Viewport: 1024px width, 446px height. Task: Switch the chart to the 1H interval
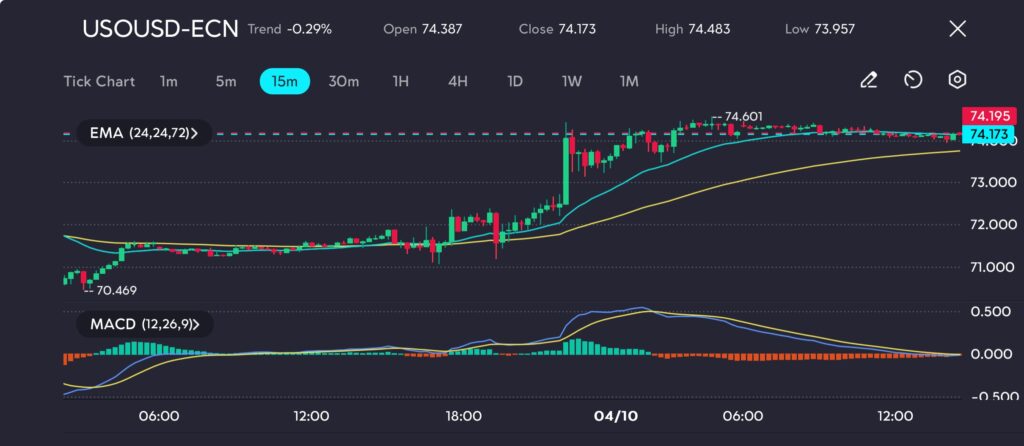(400, 81)
